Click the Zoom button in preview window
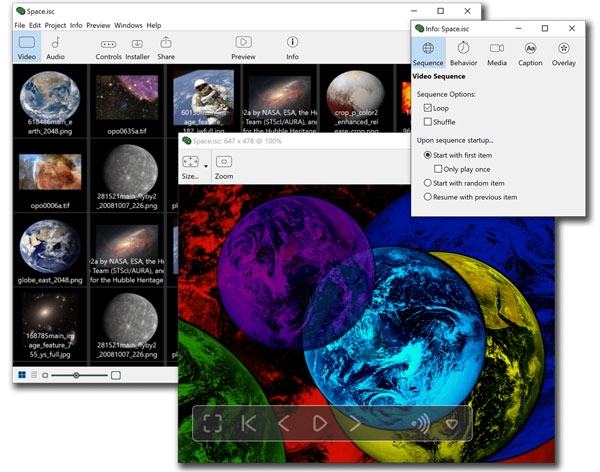Screen dimensions: 600x472 224,167
